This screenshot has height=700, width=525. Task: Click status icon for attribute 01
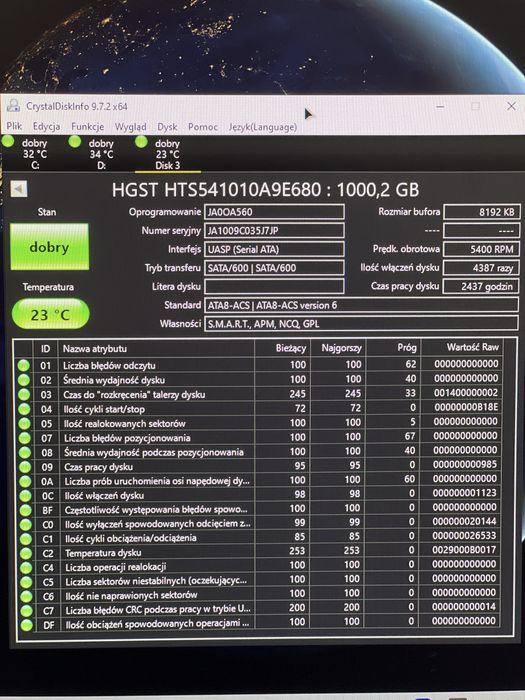[24, 366]
